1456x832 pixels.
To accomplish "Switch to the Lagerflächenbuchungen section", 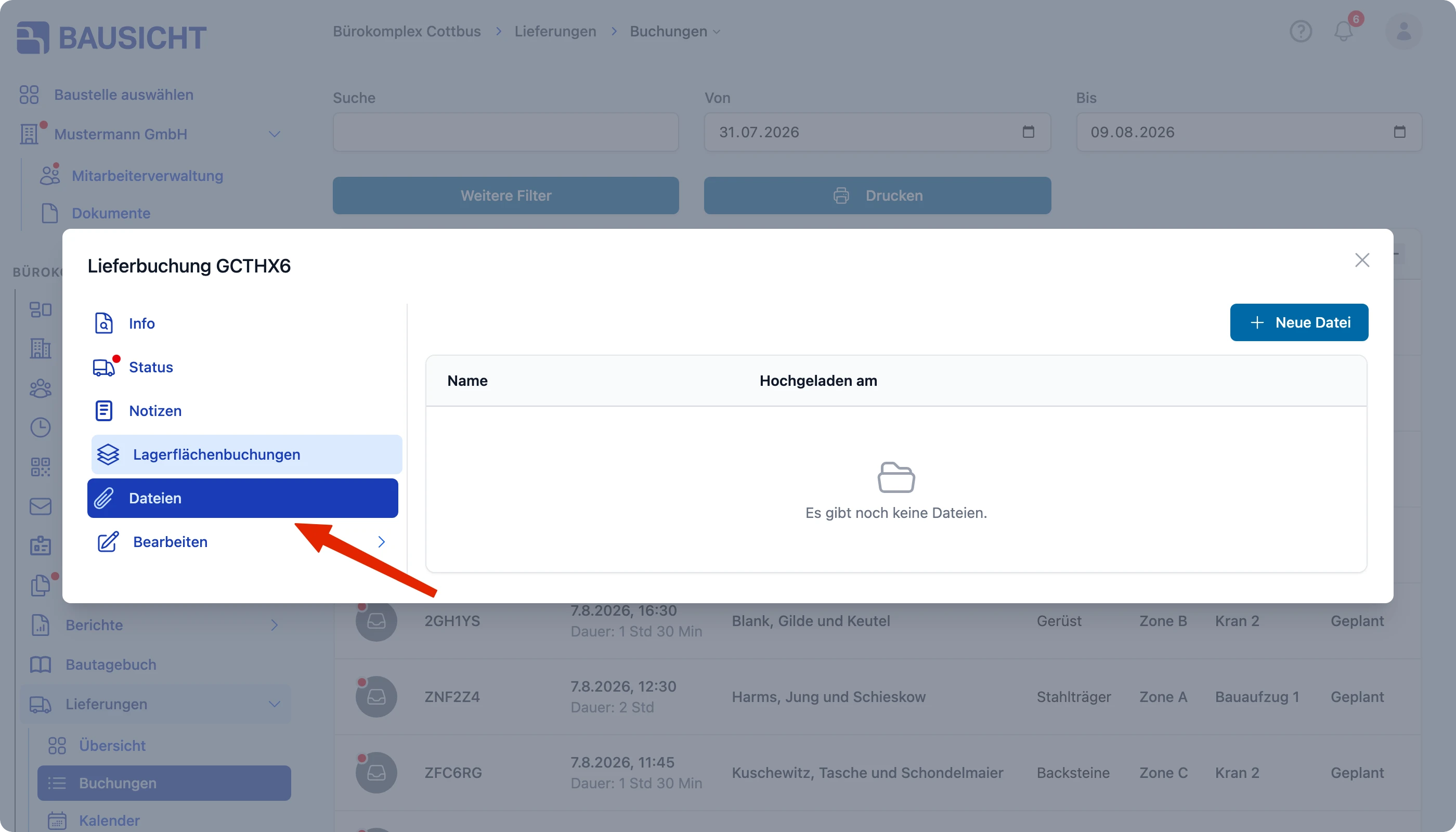I will 247,454.
